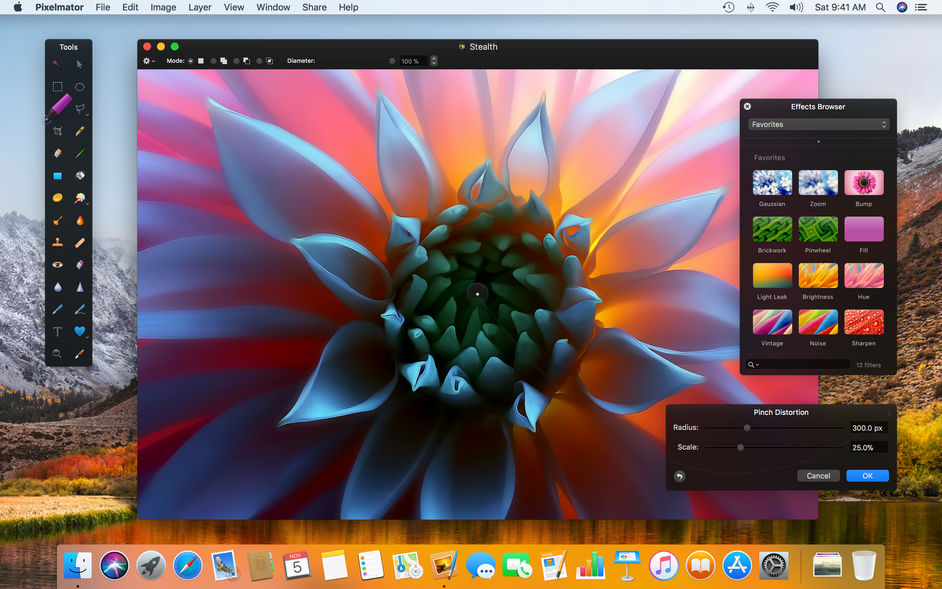The image size is (942, 589).
Task: Cancel the Pinch Distortion dialog
Action: [x=818, y=475]
